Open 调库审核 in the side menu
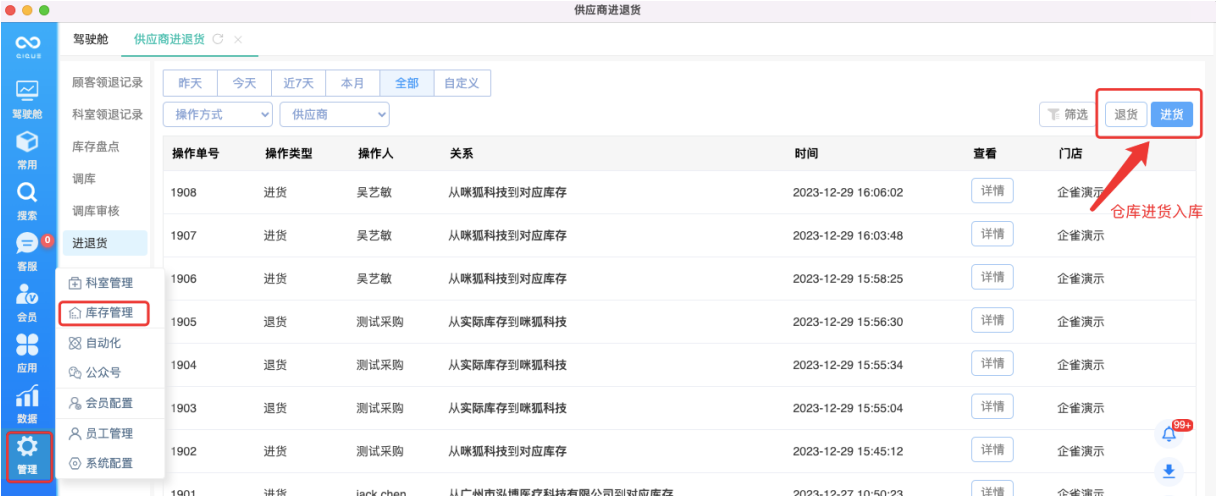This screenshot has height=497, width=1226. 96,210
